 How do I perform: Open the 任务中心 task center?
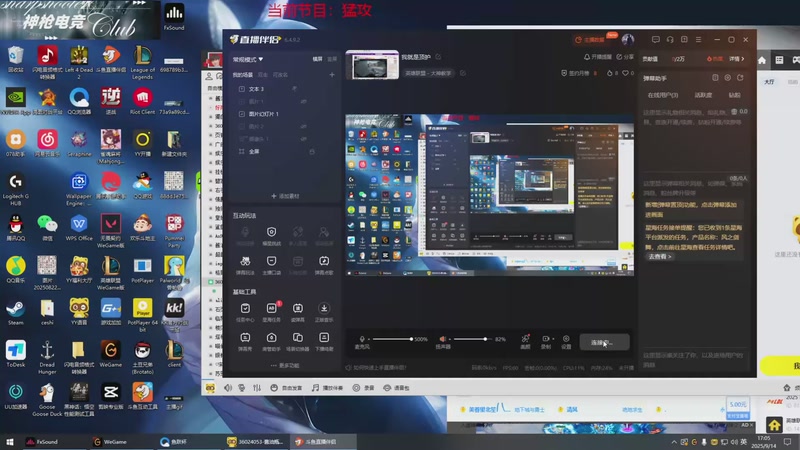pos(245,312)
